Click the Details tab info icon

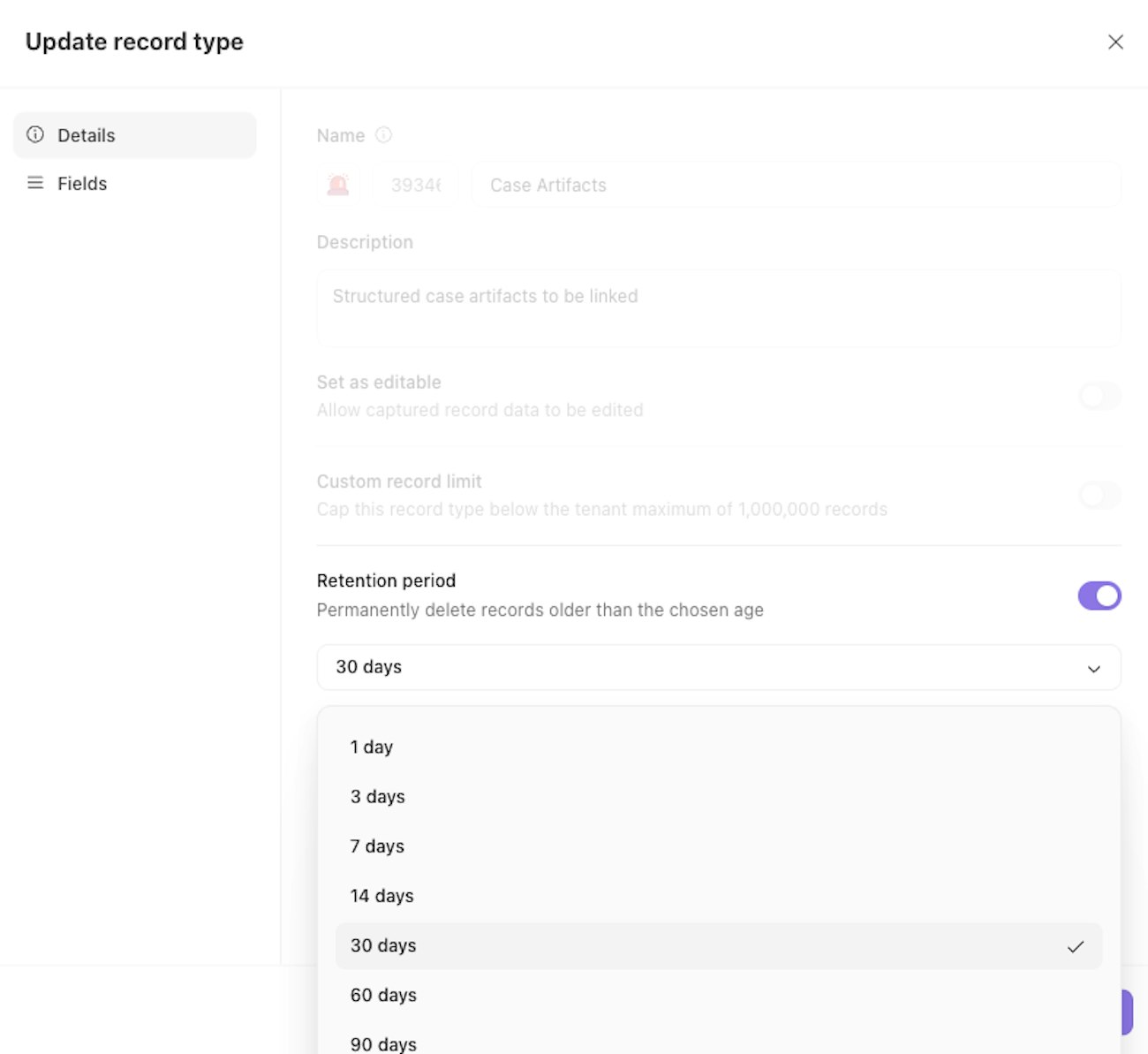[35, 135]
